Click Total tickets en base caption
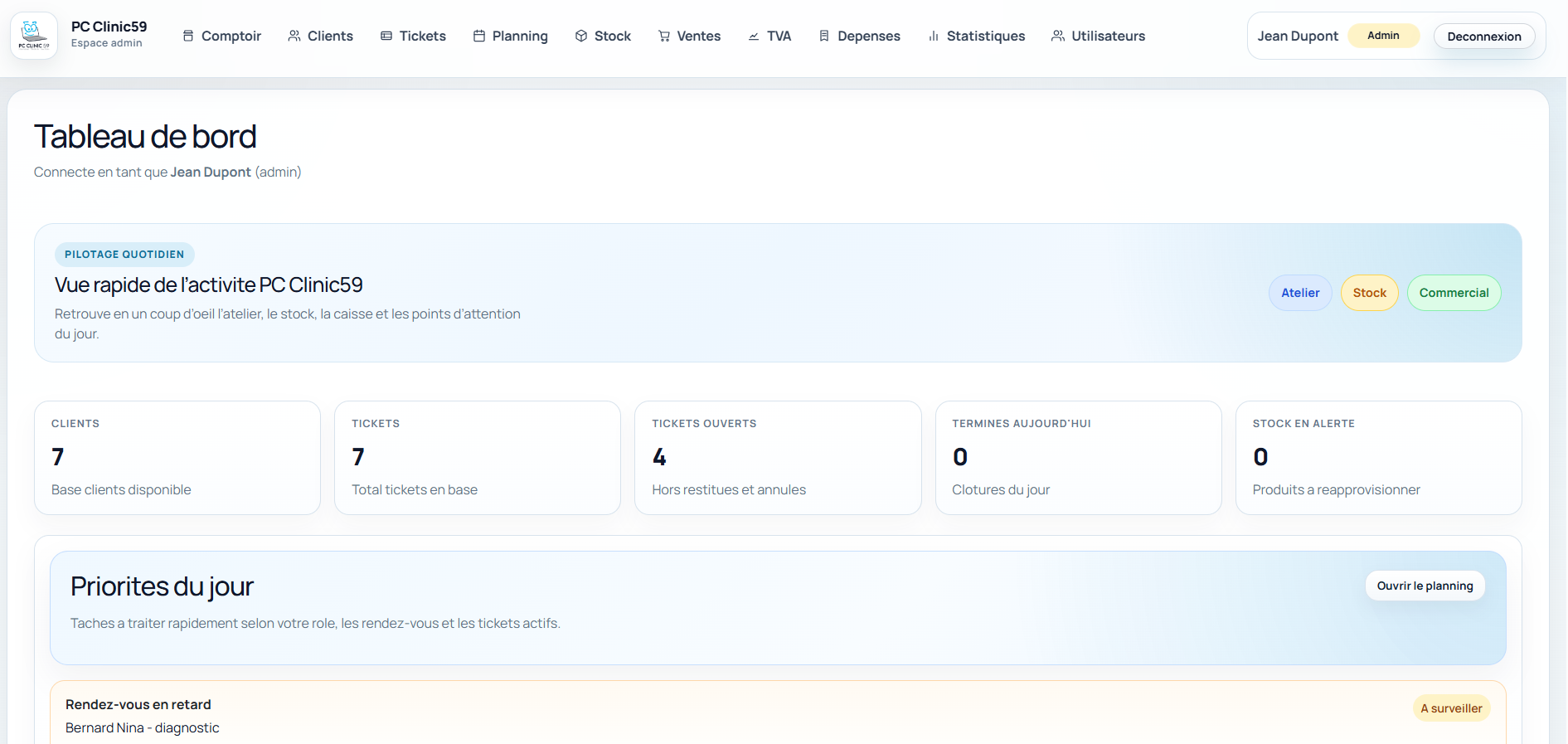Viewport: 1568px width, 744px height. (x=415, y=489)
